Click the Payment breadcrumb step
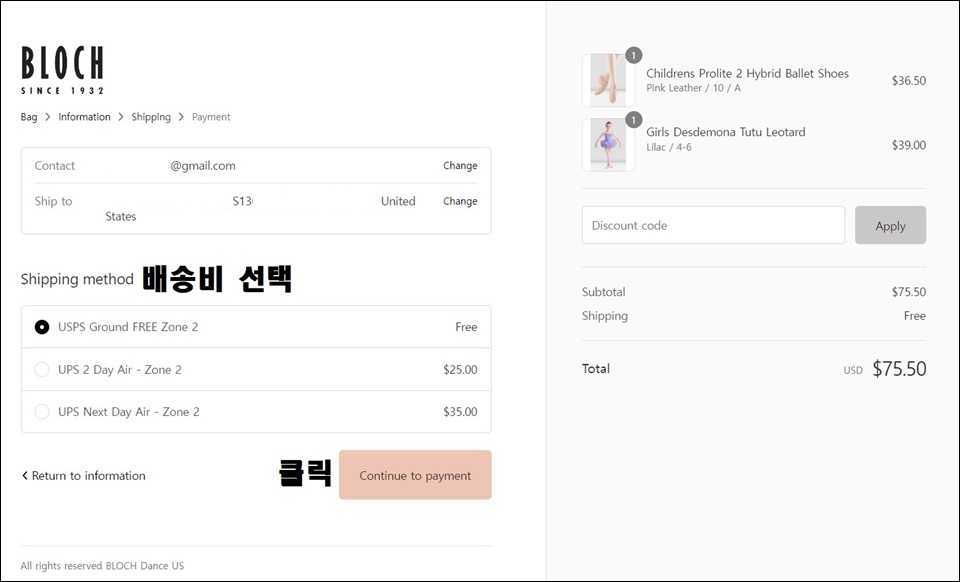 click(211, 117)
